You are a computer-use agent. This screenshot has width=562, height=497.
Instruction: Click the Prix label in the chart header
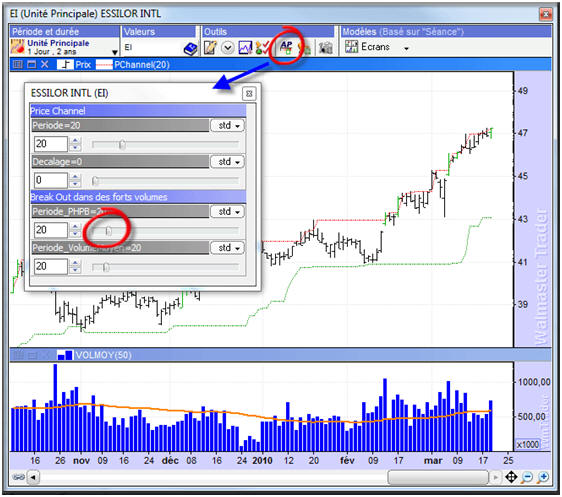83,65
